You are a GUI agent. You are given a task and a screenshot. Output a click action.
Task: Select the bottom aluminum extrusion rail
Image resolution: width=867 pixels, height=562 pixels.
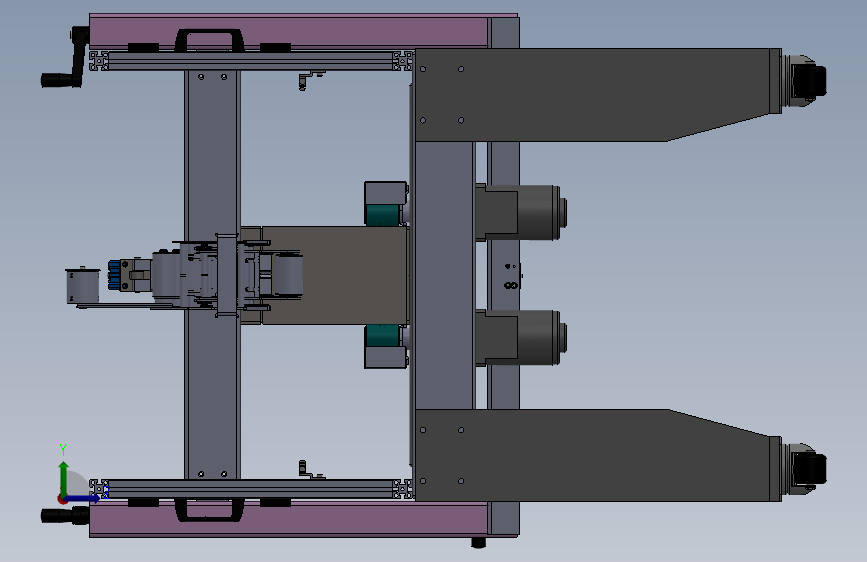252,489
